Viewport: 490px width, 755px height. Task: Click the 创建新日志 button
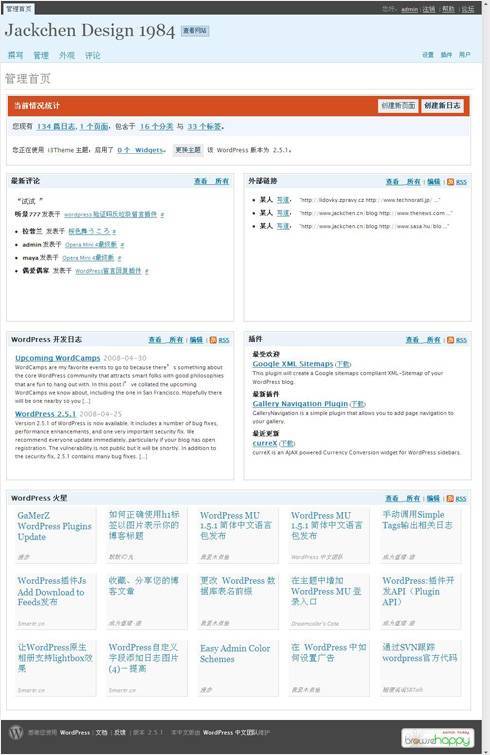442,106
